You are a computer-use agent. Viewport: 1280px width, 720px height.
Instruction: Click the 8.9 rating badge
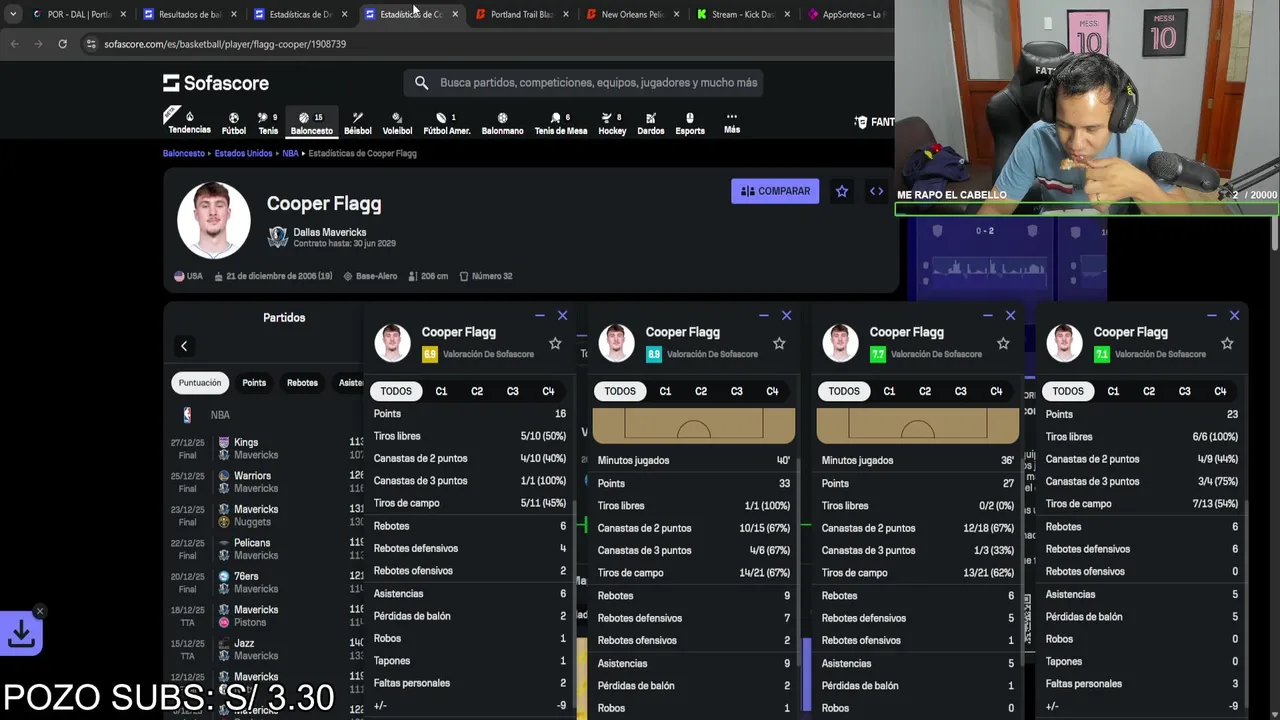(x=654, y=354)
